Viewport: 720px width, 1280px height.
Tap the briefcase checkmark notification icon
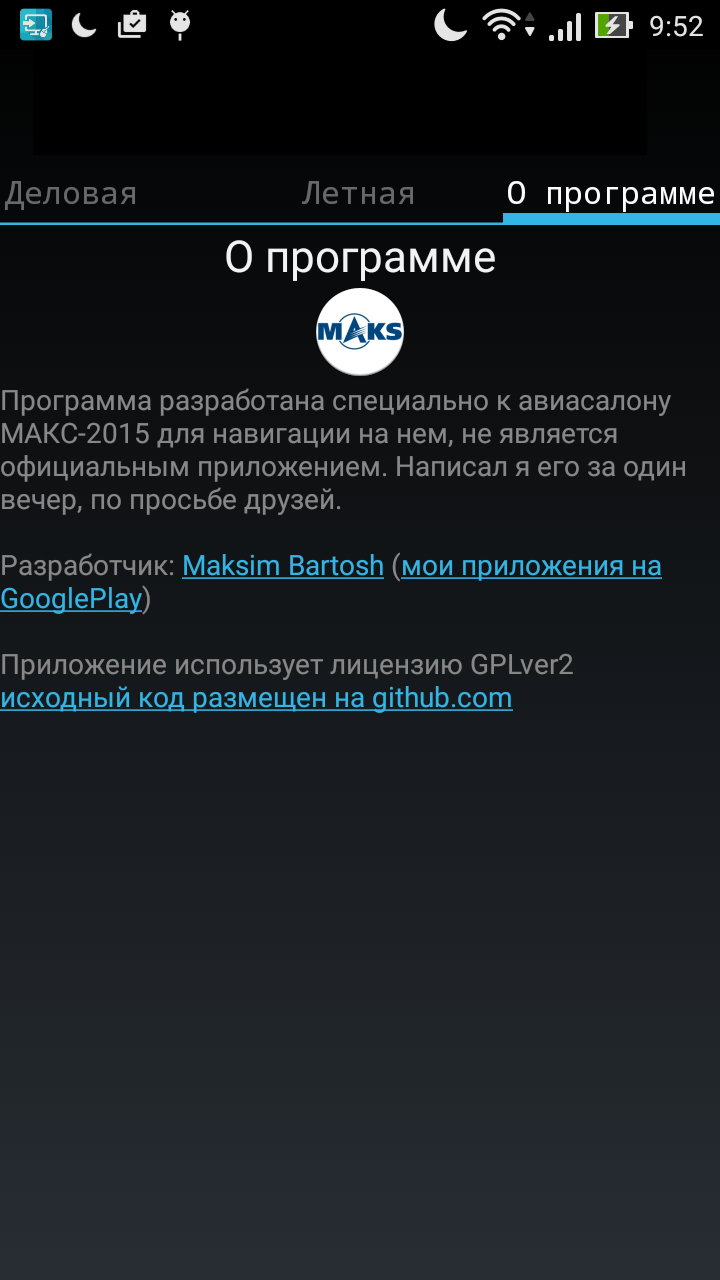click(132, 25)
